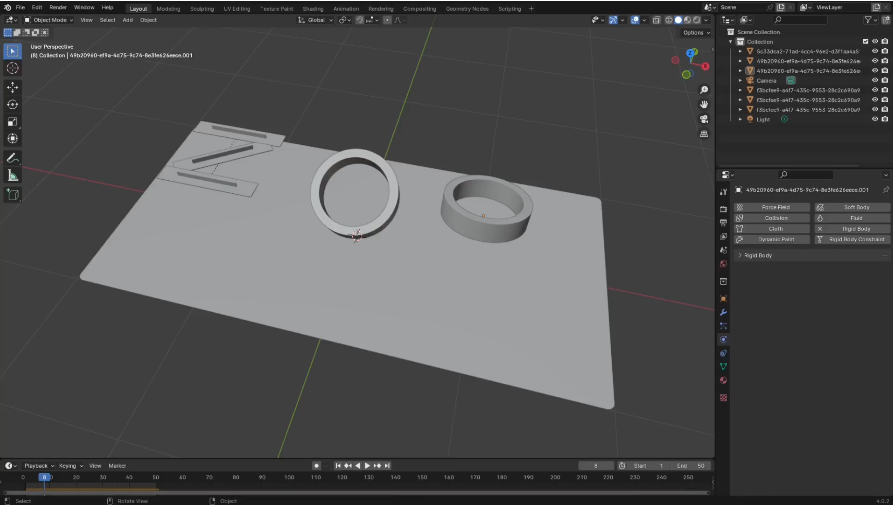Enable Cloth physics
The width and height of the screenshot is (893, 506).
[772, 229]
